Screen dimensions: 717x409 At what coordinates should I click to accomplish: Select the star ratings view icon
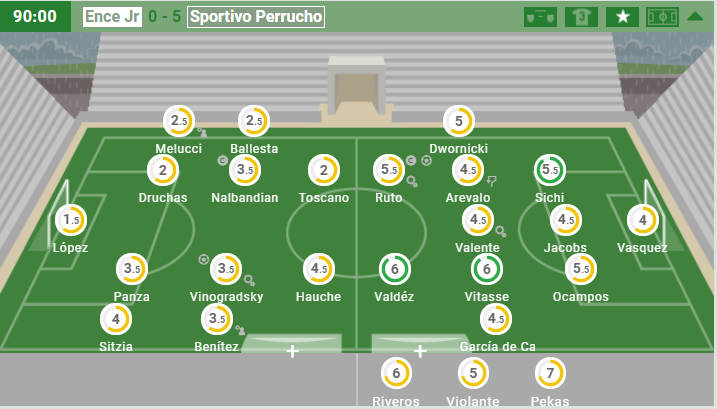click(622, 17)
